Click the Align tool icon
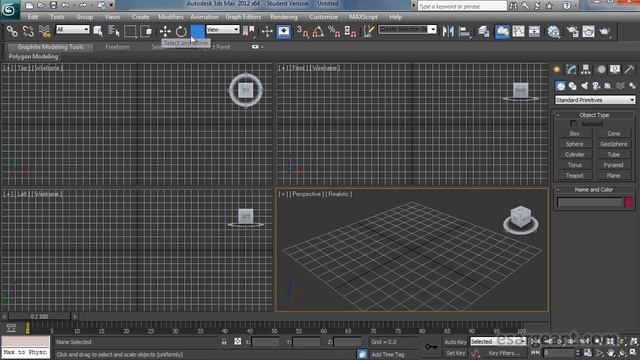 pyautogui.click(x=464, y=31)
